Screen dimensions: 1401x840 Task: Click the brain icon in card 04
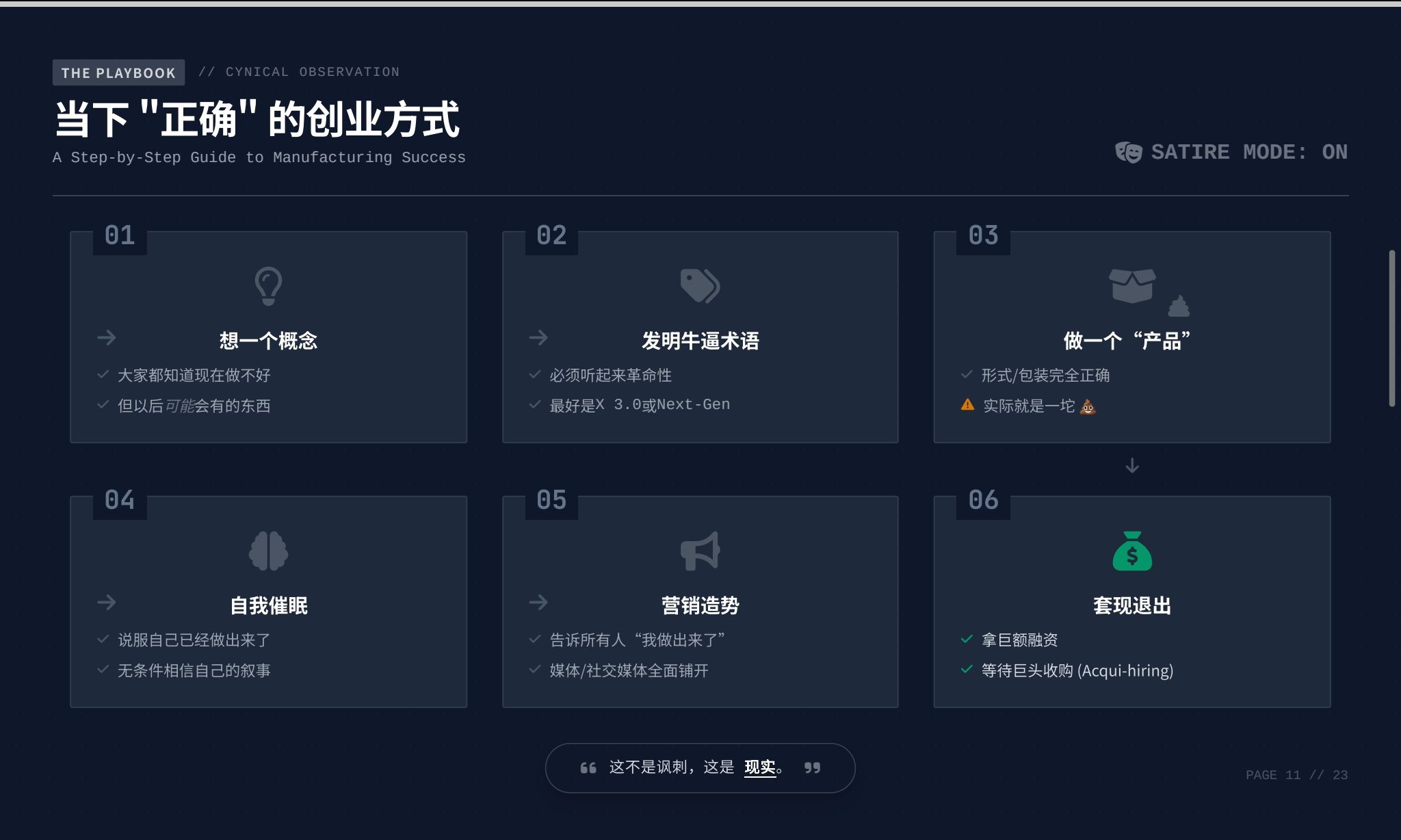tap(268, 551)
